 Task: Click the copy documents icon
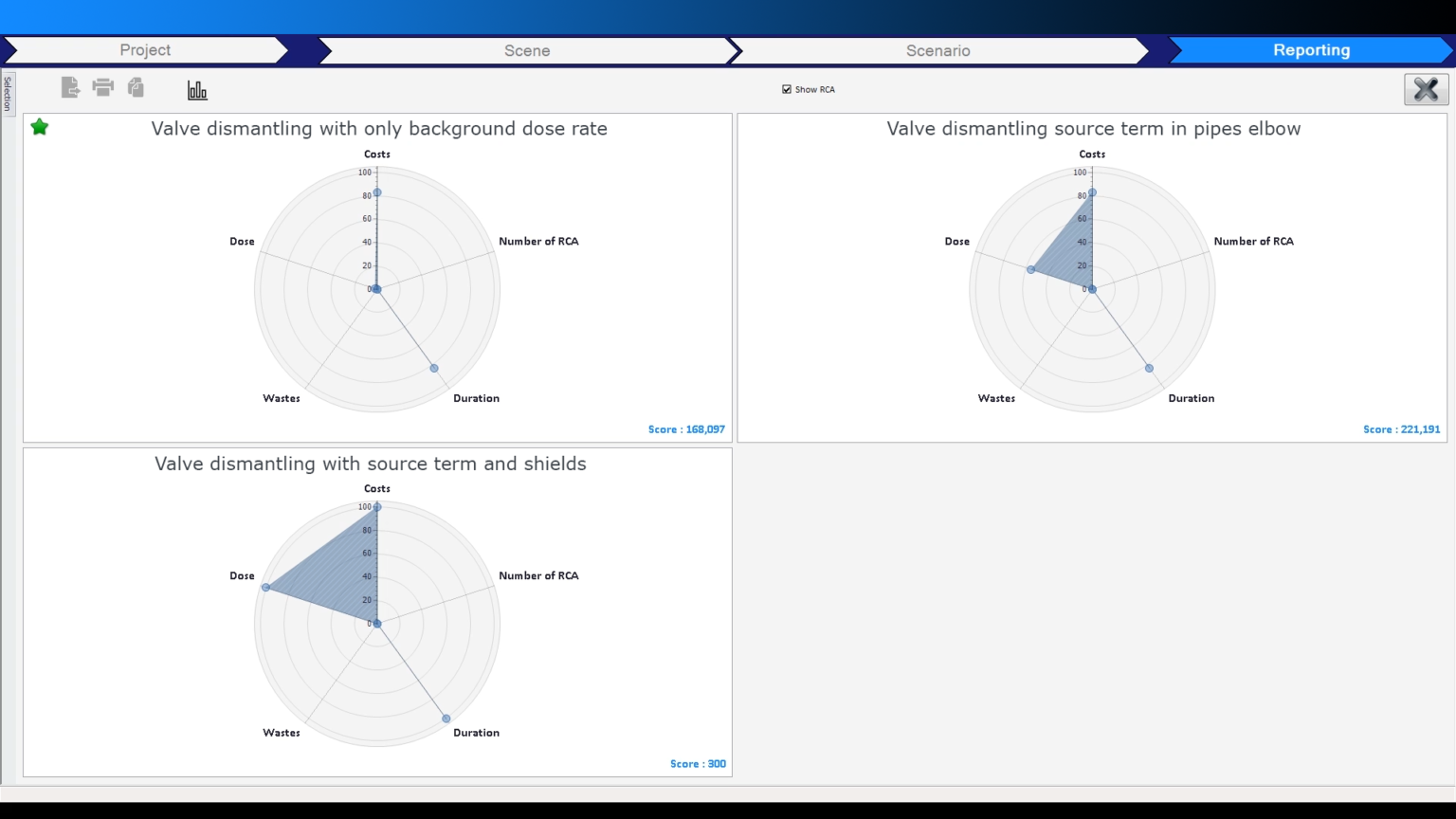(x=136, y=88)
